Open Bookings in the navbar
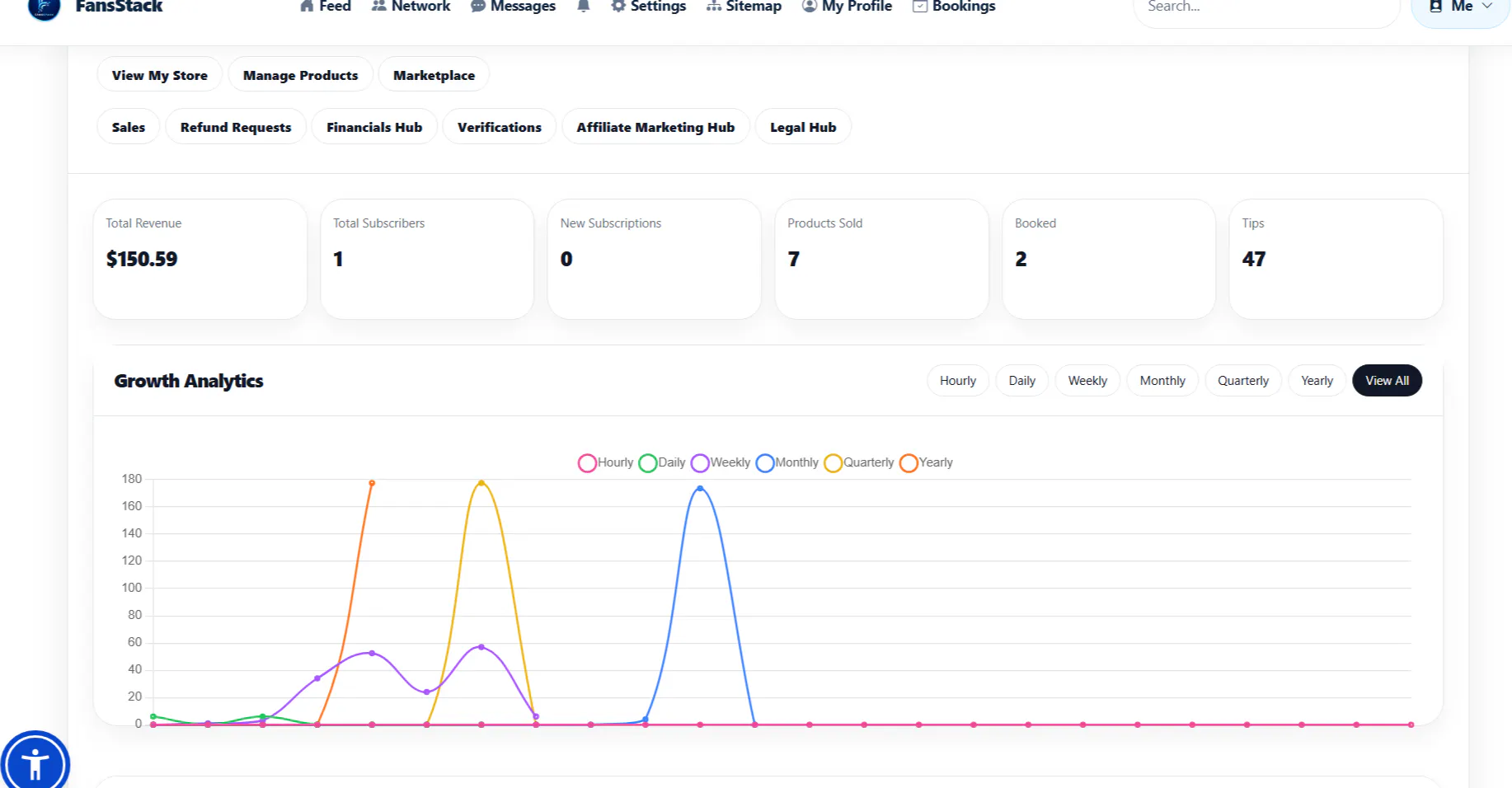1512x788 pixels. (x=954, y=7)
